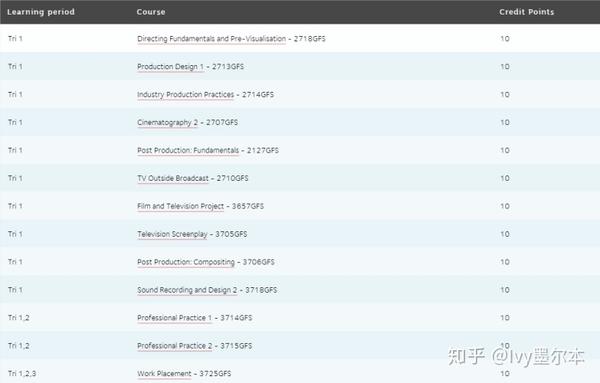Click the Learning period column header
This screenshot has width=600, height=383.
(41, 12)
